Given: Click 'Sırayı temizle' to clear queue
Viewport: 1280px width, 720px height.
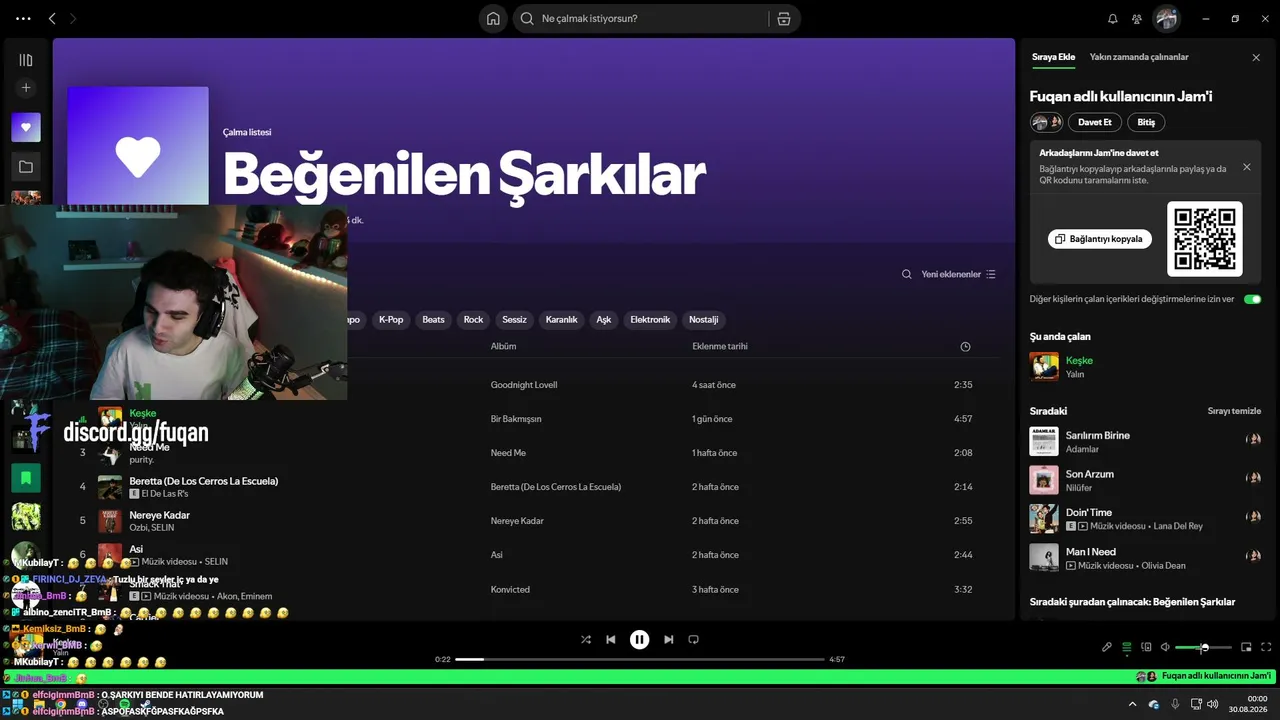Looking at the screenshot, I should (x=1234, y=411).
